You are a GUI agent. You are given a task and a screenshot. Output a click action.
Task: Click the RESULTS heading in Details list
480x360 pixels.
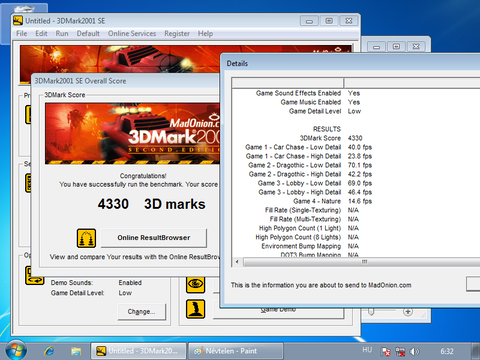(x=327, y=129)
